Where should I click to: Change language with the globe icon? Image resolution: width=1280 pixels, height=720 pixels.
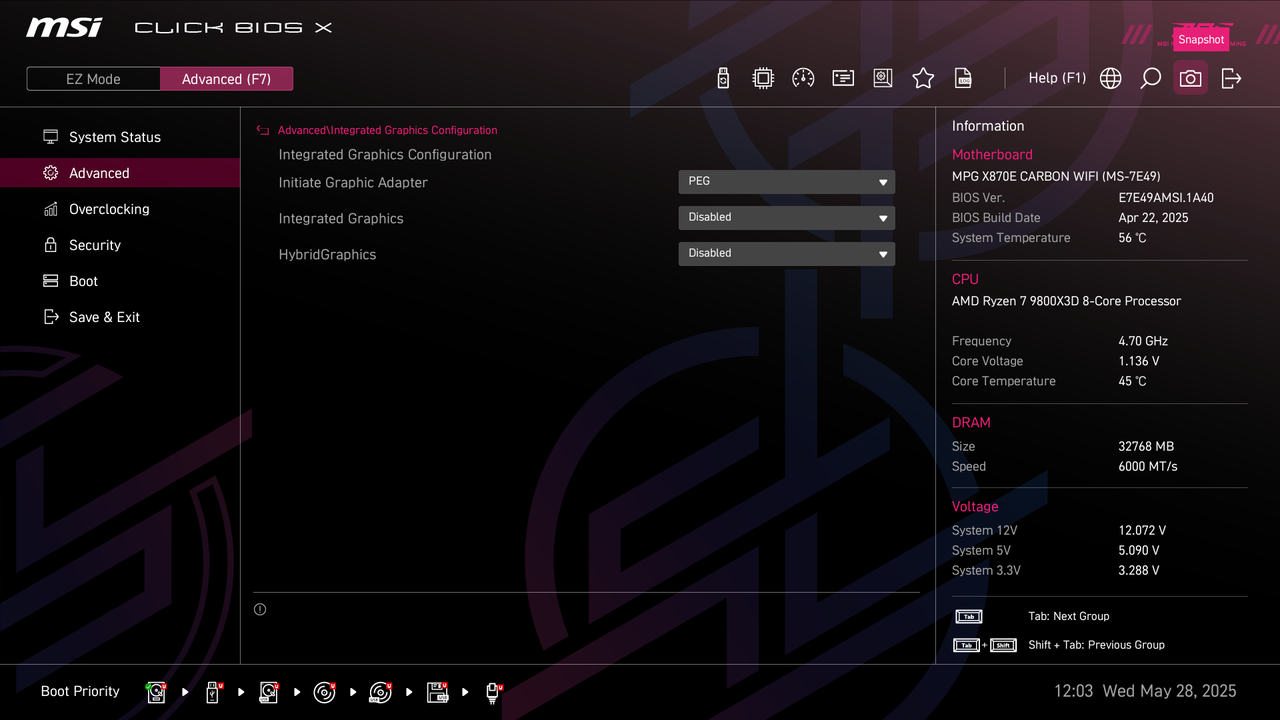1110,78
